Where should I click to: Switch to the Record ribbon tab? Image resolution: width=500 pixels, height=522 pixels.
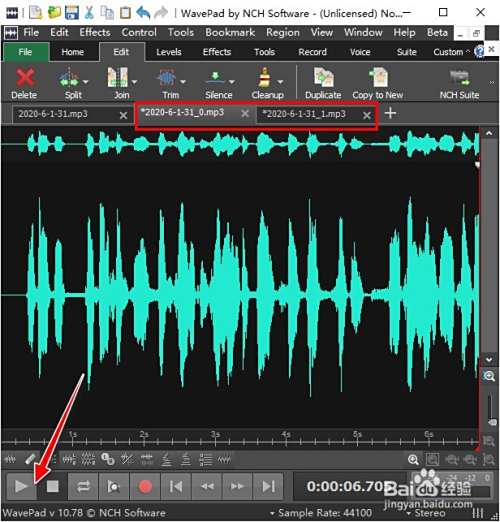(312, 52)
